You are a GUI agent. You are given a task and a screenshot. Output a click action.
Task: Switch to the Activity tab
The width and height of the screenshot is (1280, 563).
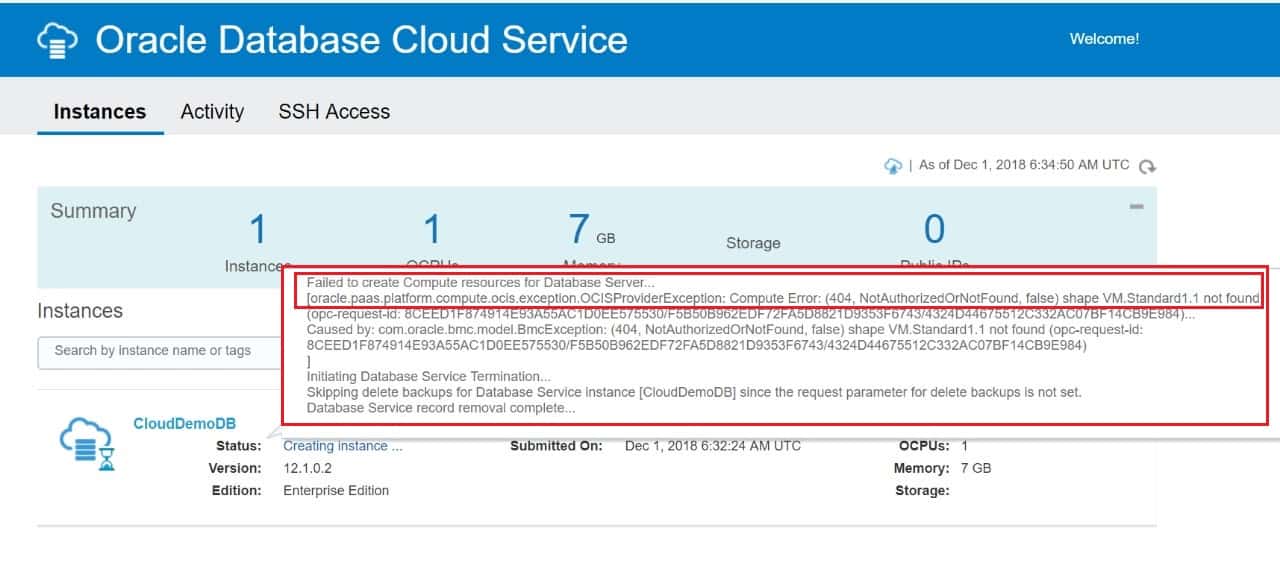tap(212, 112)
